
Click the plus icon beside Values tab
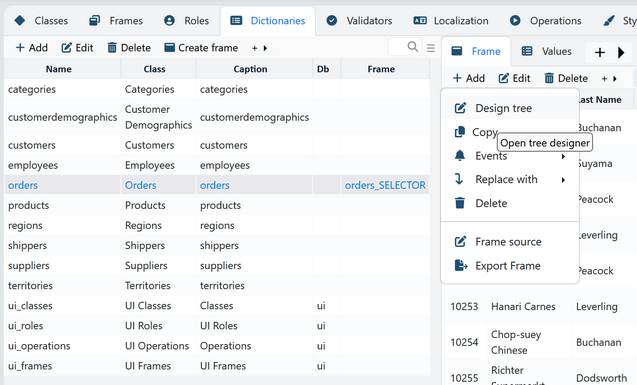[600, 52]
